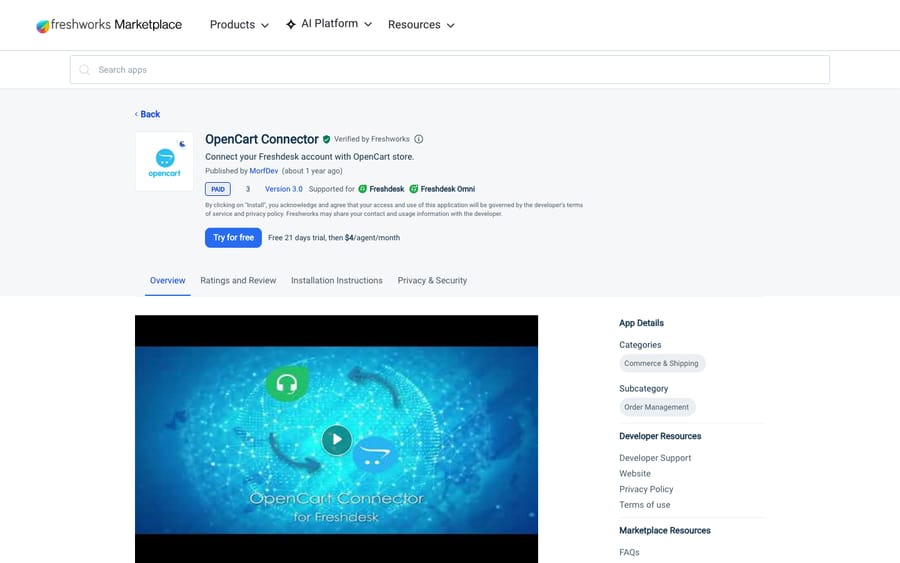The height and width of the screenshot is (563, 900).
Task: Click the Freshdesk product icon
Action: pos(363,189)
